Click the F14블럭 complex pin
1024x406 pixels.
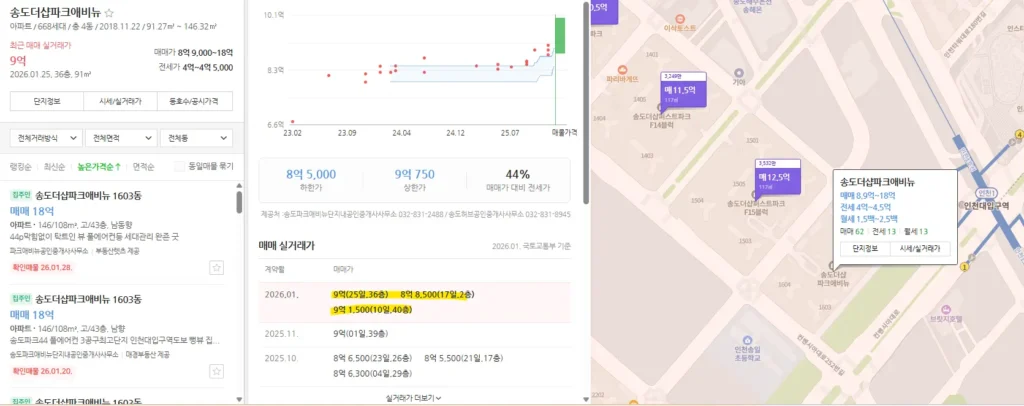(660, 108)
